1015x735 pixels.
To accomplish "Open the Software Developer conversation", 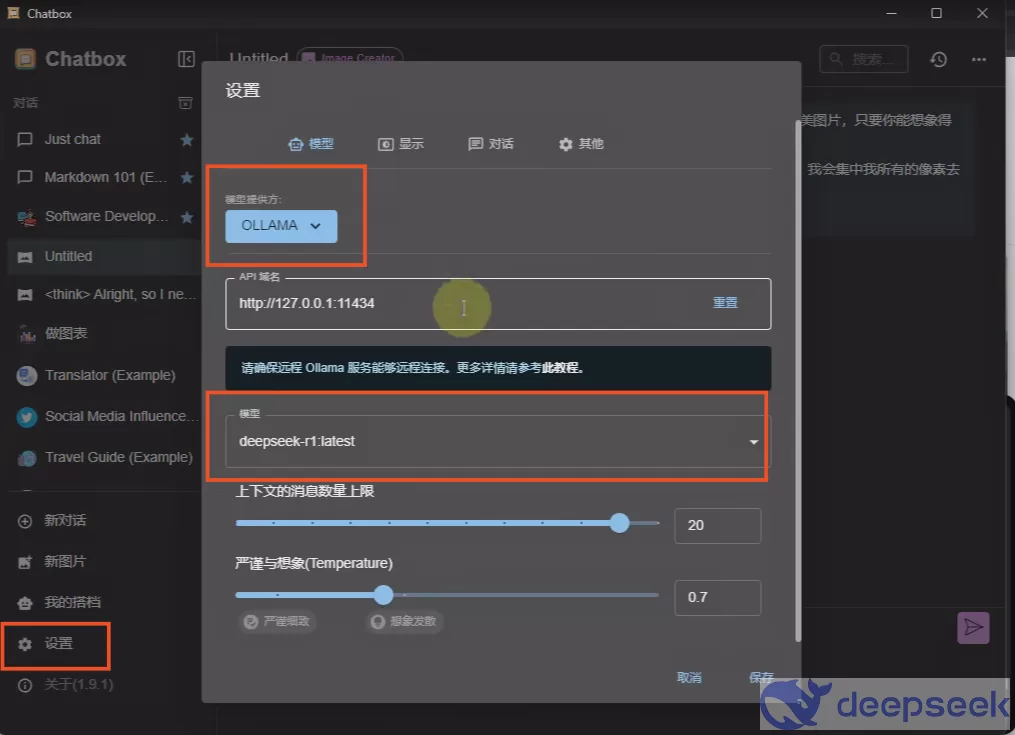I will point(104,216).
